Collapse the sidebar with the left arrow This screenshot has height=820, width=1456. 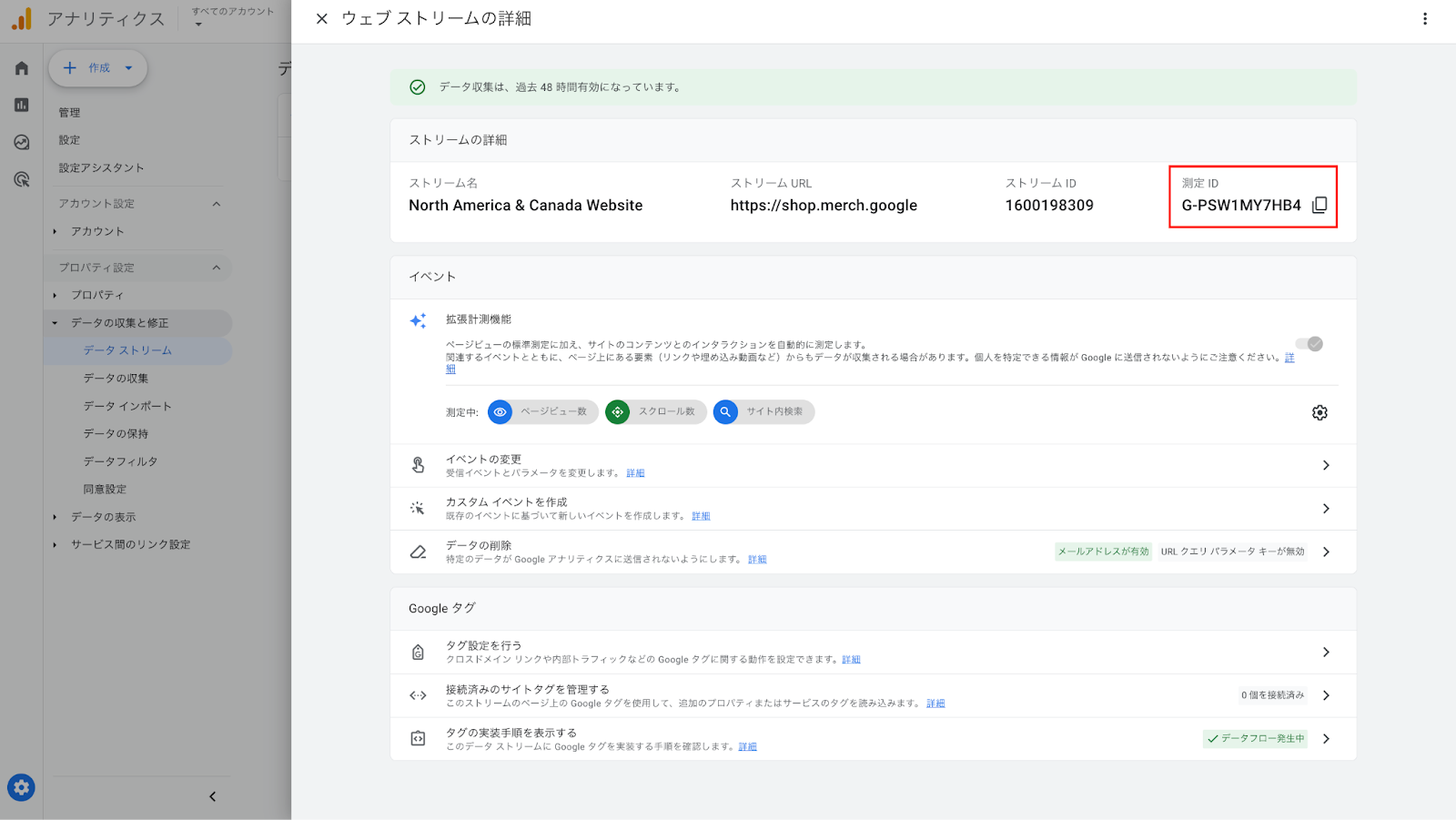pyautogui.click(x=213, y=796)
